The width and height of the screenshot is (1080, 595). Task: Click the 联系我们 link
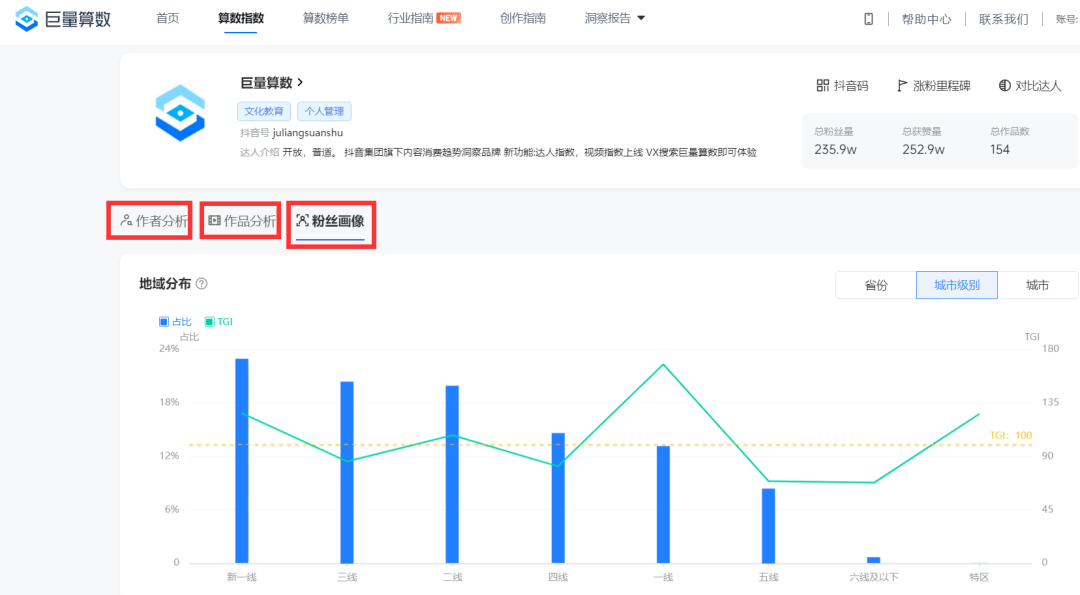[1003, 18]
